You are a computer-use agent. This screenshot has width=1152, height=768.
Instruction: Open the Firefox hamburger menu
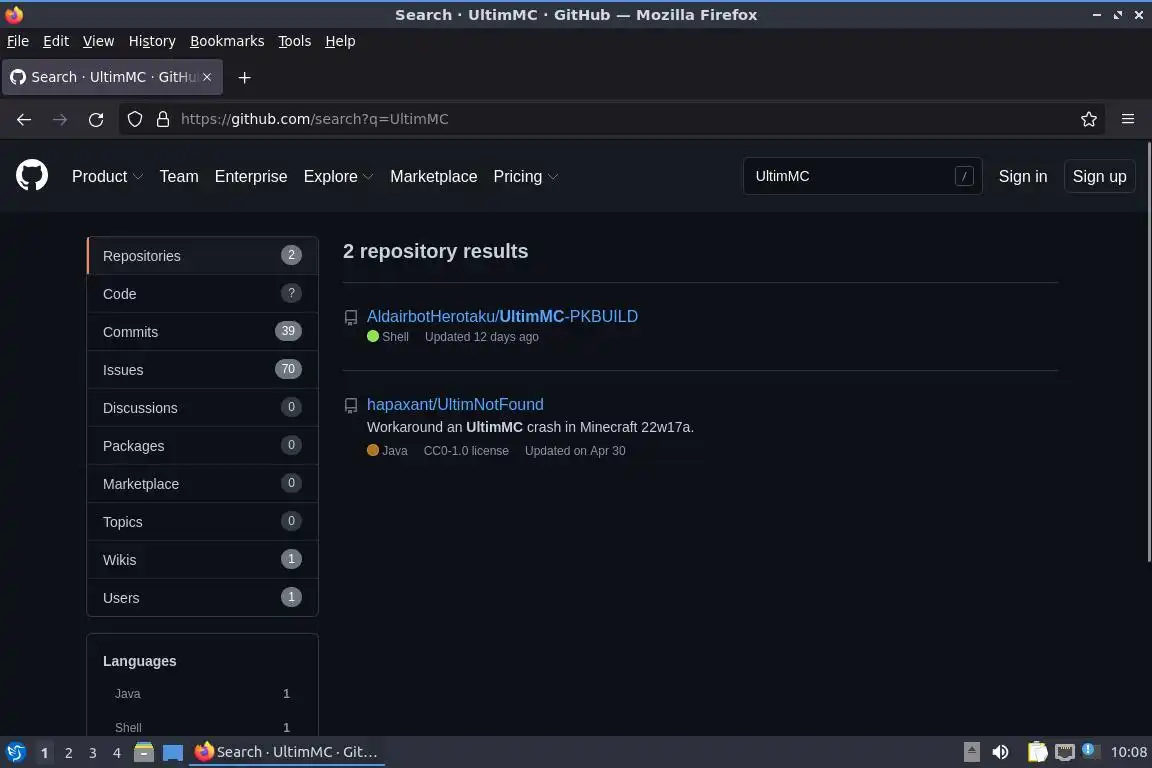point(1128,119)
